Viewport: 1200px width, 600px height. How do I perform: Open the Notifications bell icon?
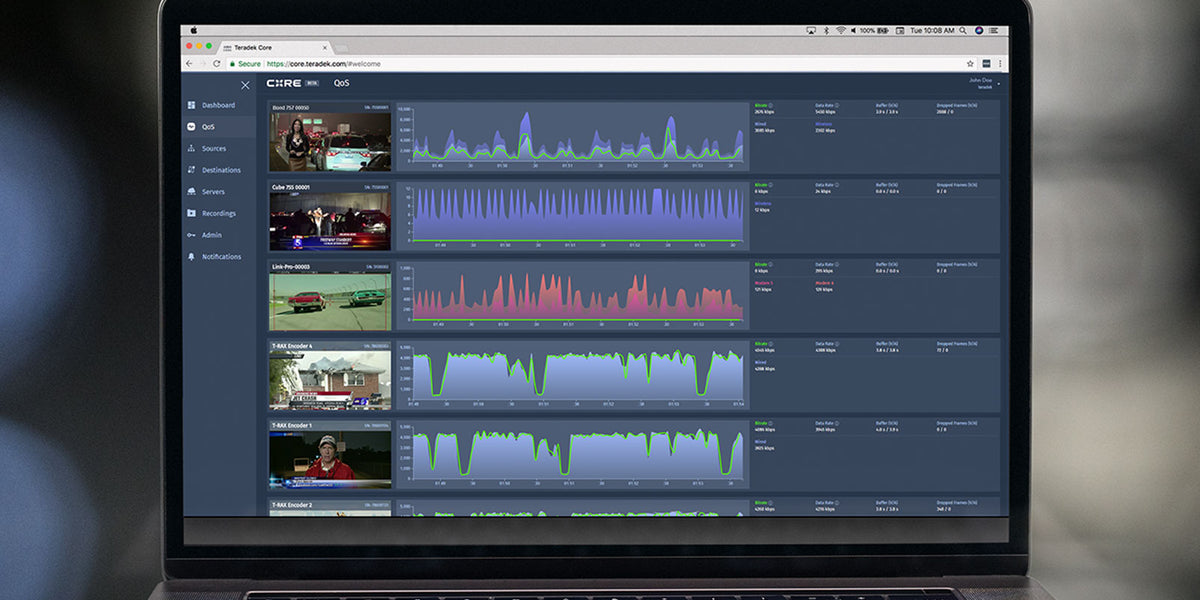coord(191,257)
